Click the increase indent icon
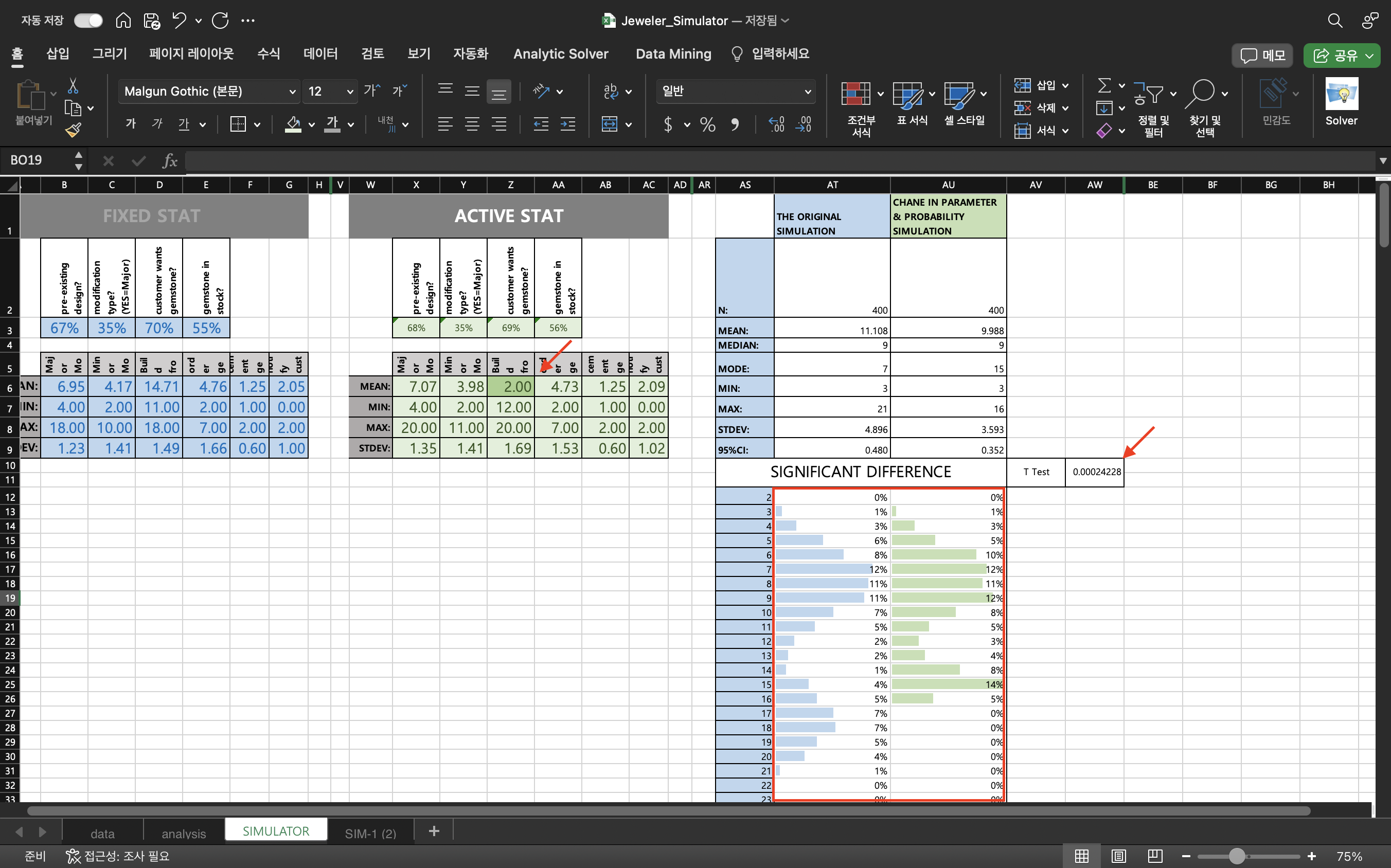This screenshot has width=1391, height=868. (x=568, y=124)
